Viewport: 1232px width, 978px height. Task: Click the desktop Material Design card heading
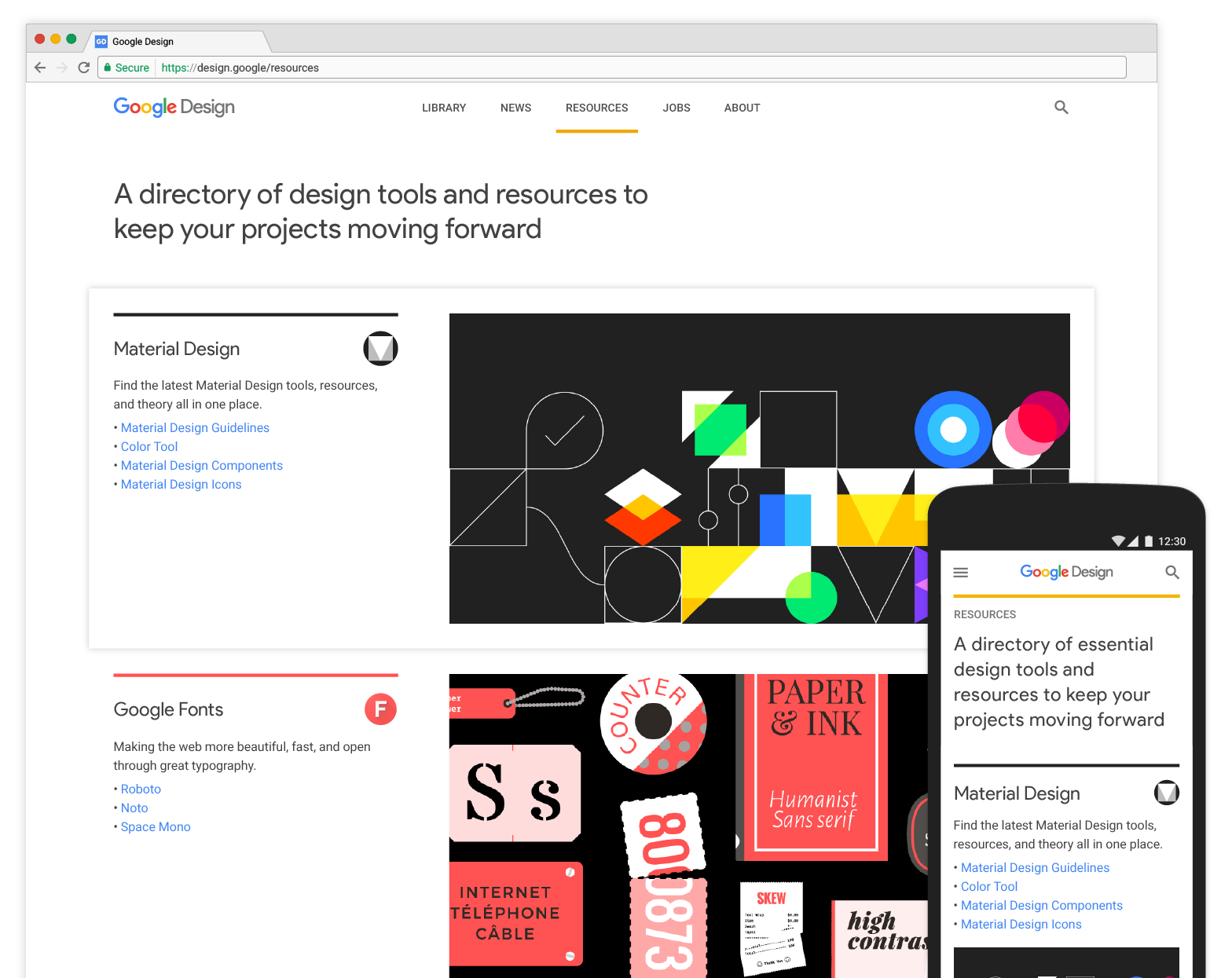(177, 349)
